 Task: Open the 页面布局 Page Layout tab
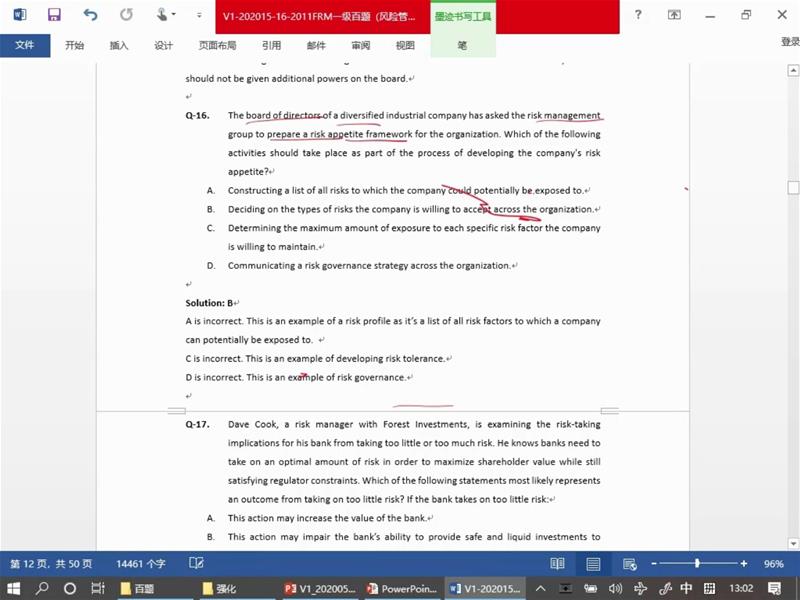point(217,45)
